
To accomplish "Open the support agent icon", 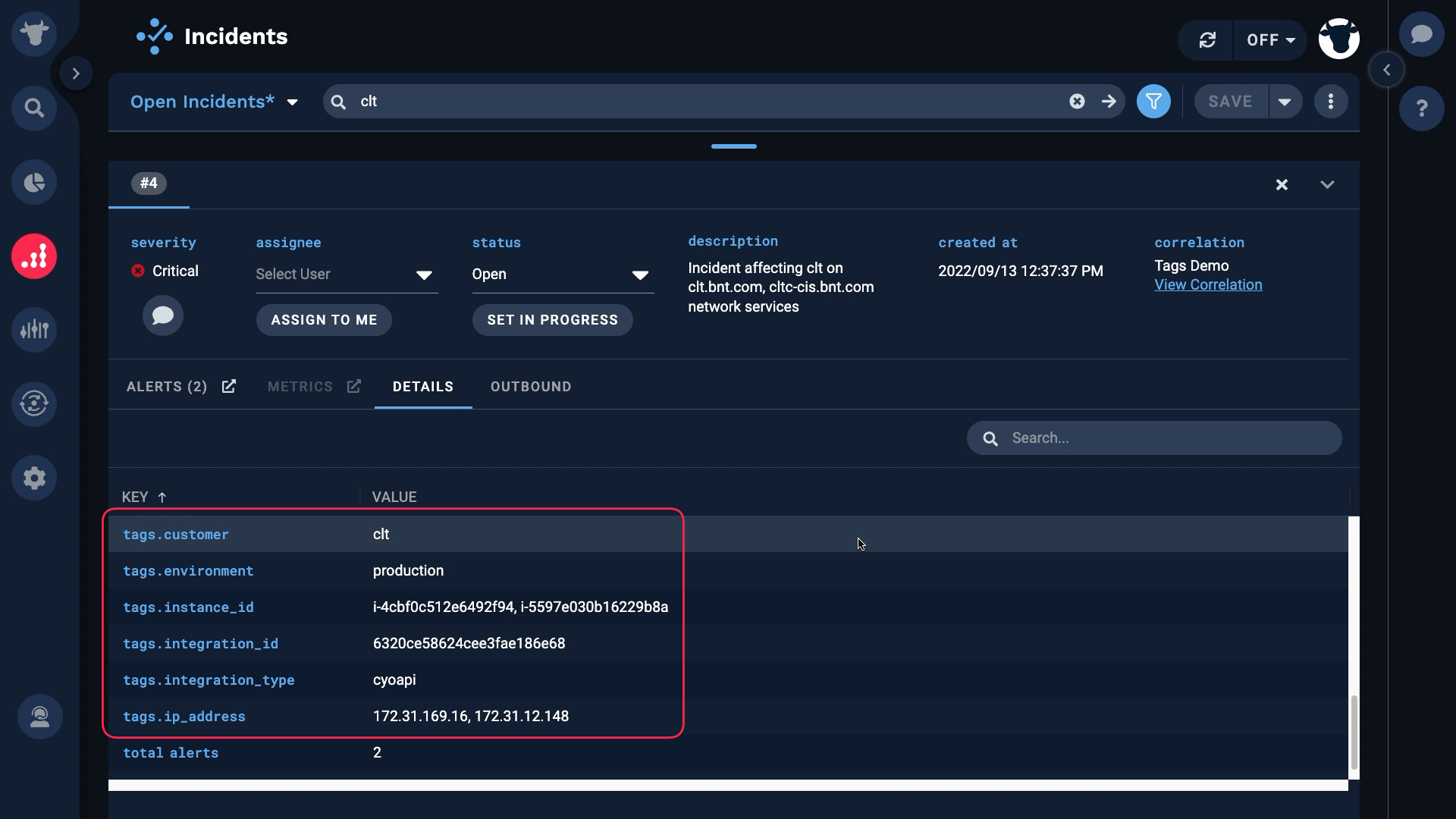I will point(40,717).
